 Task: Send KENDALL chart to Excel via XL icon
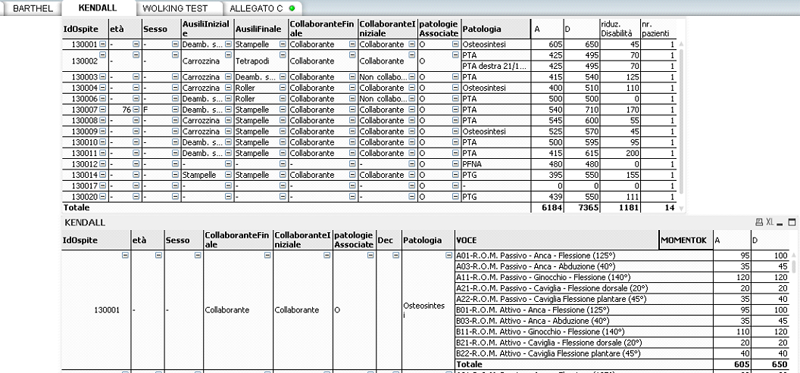pos(770,222)
